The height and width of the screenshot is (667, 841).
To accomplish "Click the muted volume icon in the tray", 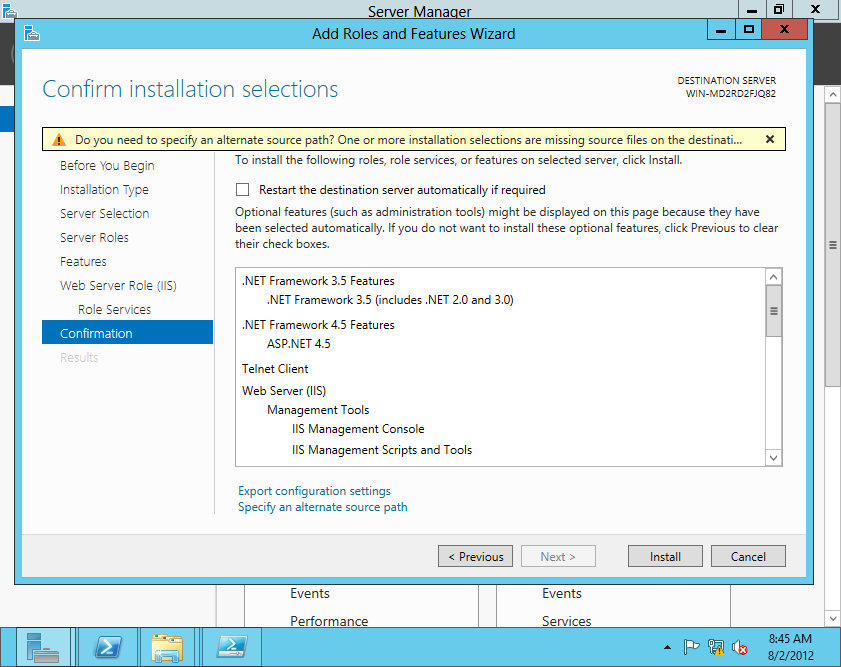I will click(x=738, y=648).
